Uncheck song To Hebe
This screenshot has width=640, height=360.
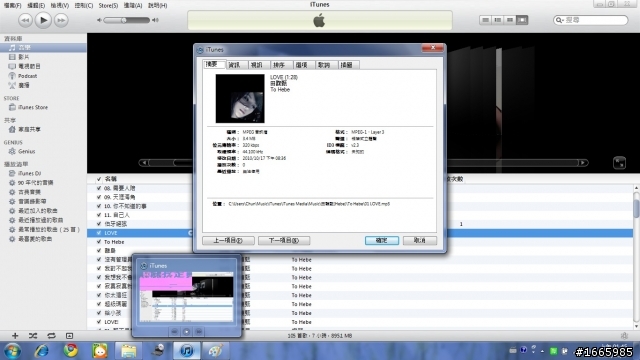(x=99, y=242)
